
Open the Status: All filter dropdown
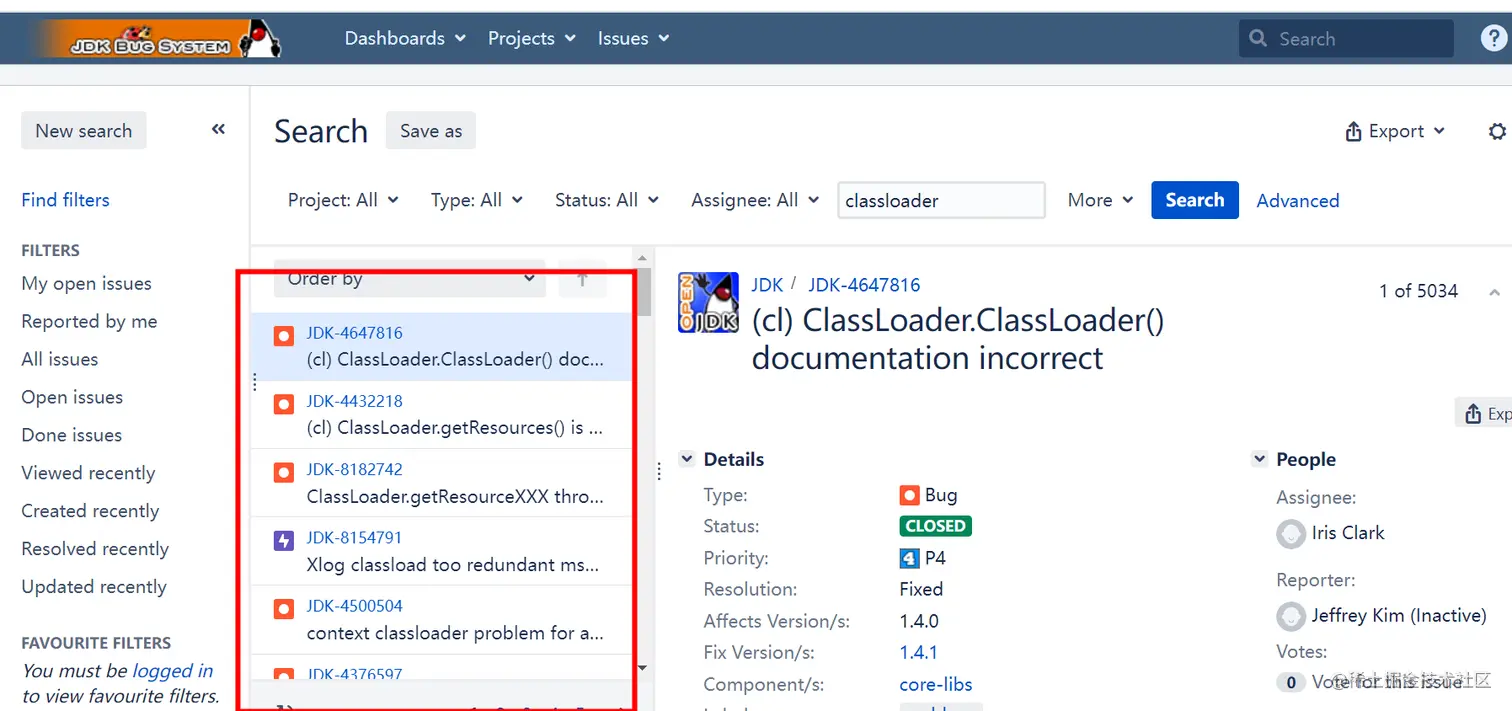click(607, 200)
